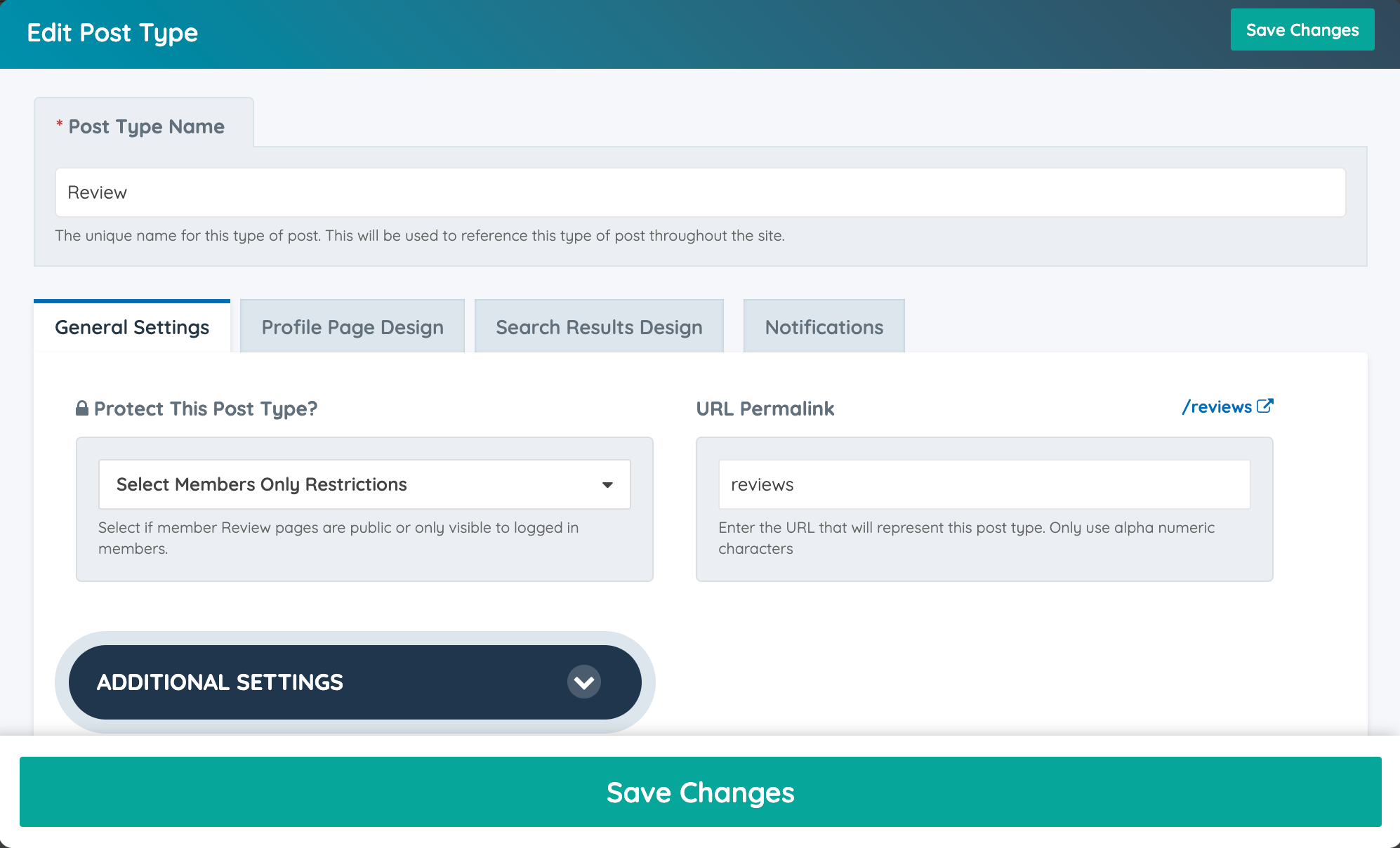The width and height of the screenshot is (1400, 848).
Task: Click the circular chevron-down icon in Additional Settings
Action: pyautogui.click(x=583, y=682)
